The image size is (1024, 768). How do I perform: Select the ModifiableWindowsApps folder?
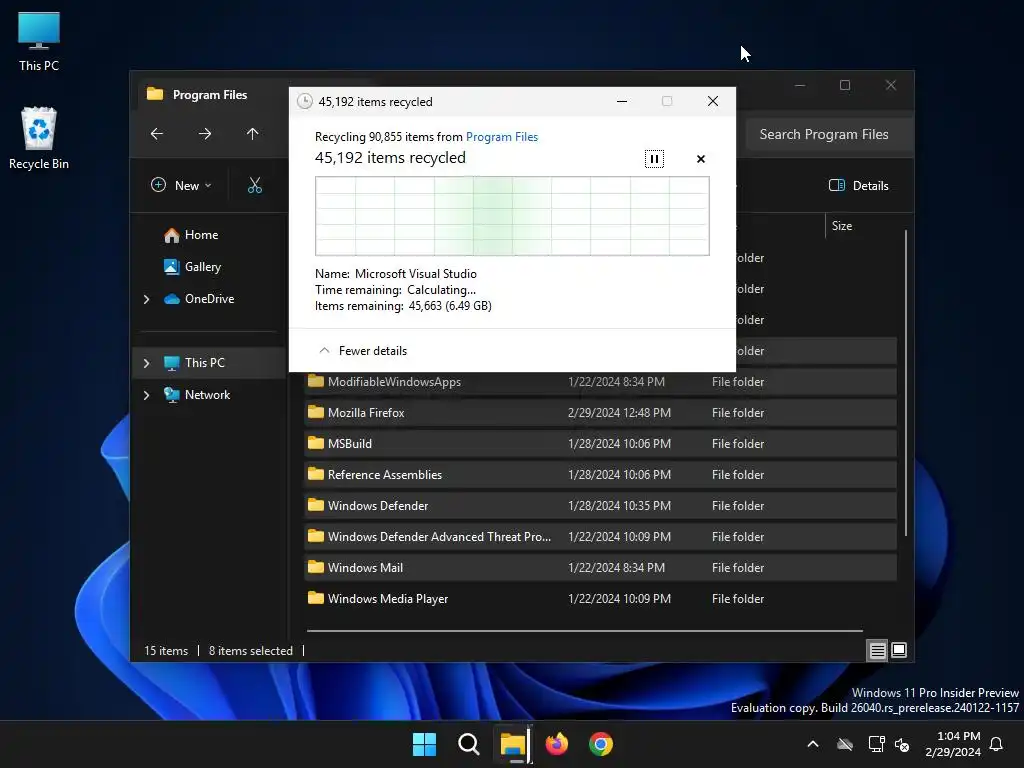pos(600,381)
